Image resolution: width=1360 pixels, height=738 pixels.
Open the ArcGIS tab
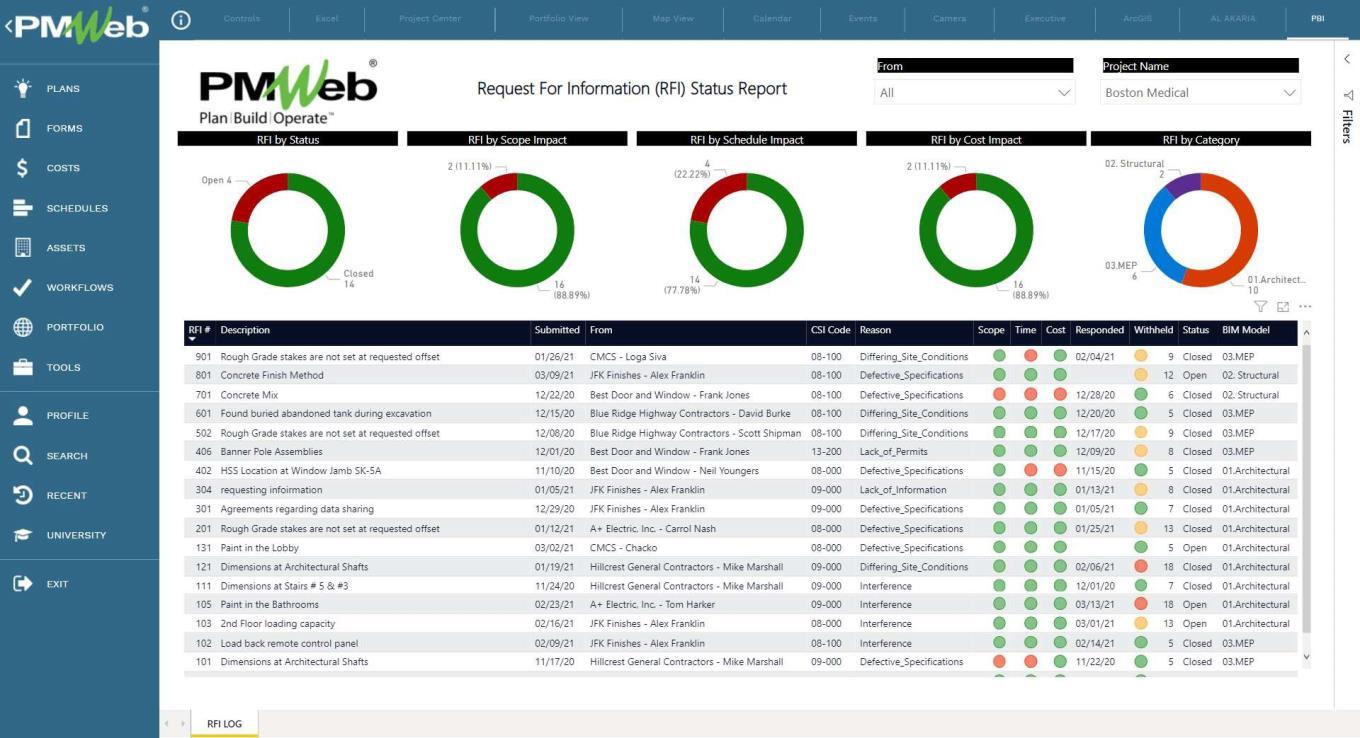(x=1136, y=19)
